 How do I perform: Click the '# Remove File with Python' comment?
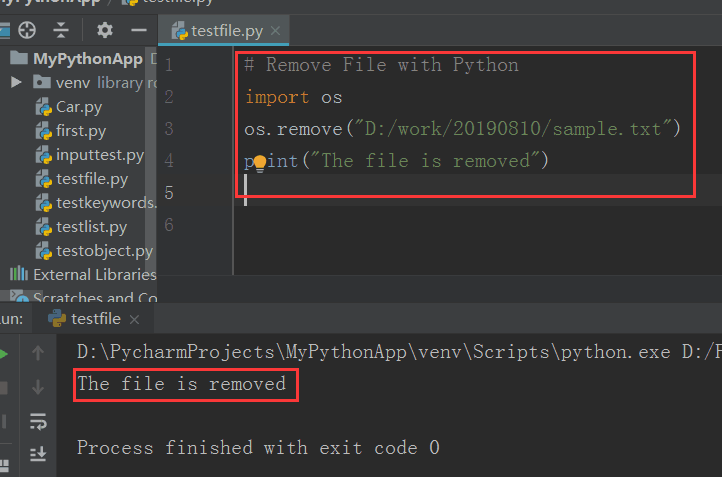point(381,65)
